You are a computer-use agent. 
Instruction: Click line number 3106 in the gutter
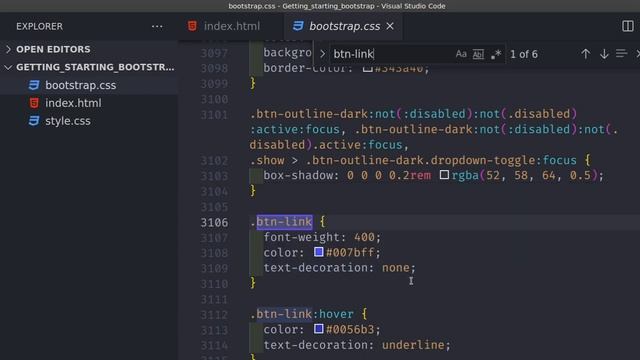pyautogui.click(x=214, y=222)
